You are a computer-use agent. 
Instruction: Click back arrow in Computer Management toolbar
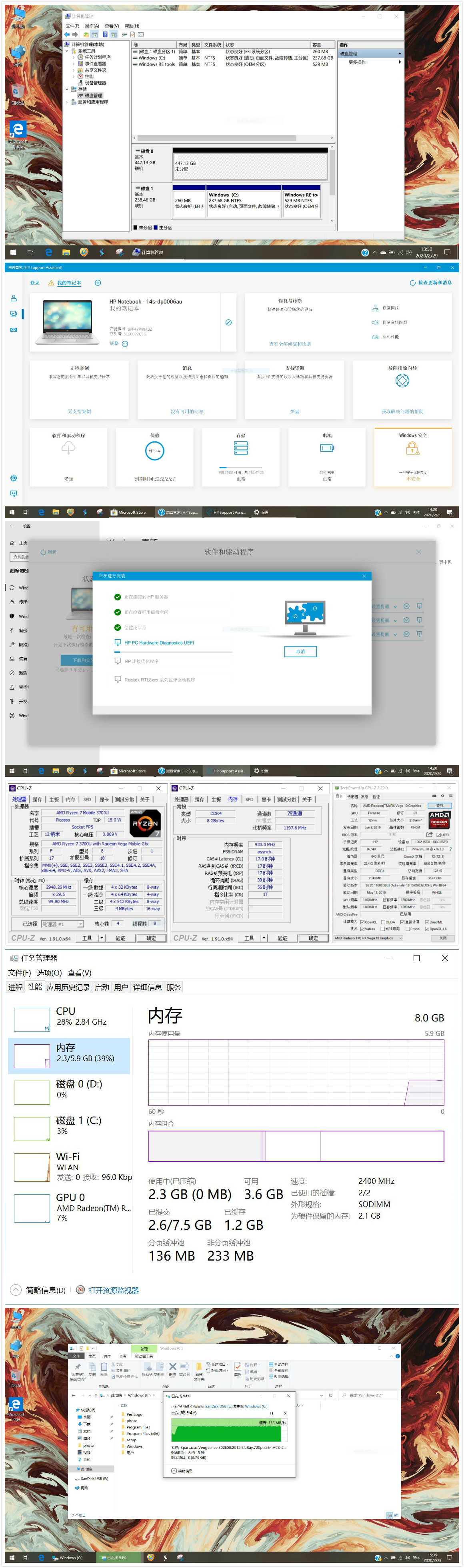pos(68,35)
